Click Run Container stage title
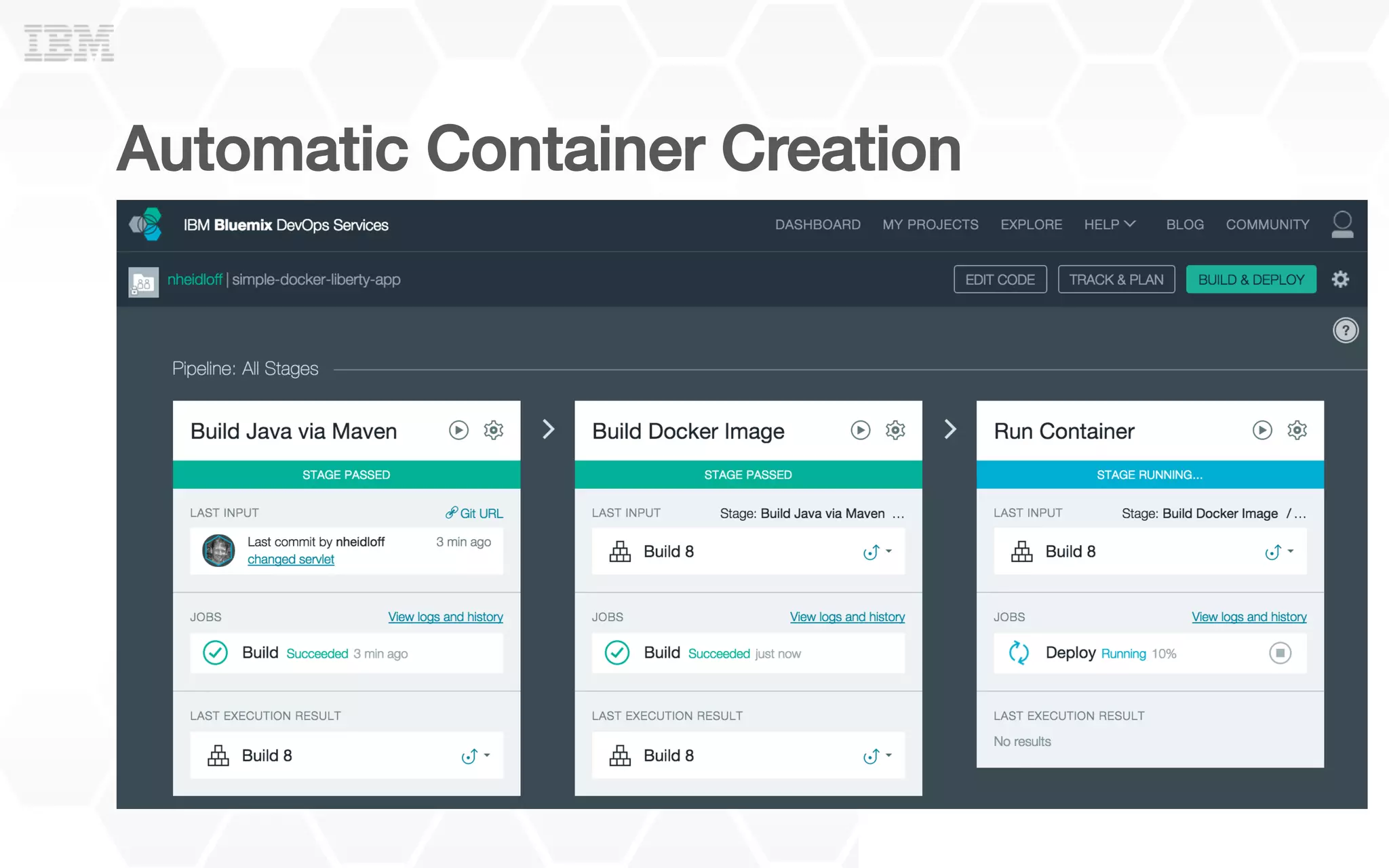This screenshot has width=1389, height=868. (1064, 431)
